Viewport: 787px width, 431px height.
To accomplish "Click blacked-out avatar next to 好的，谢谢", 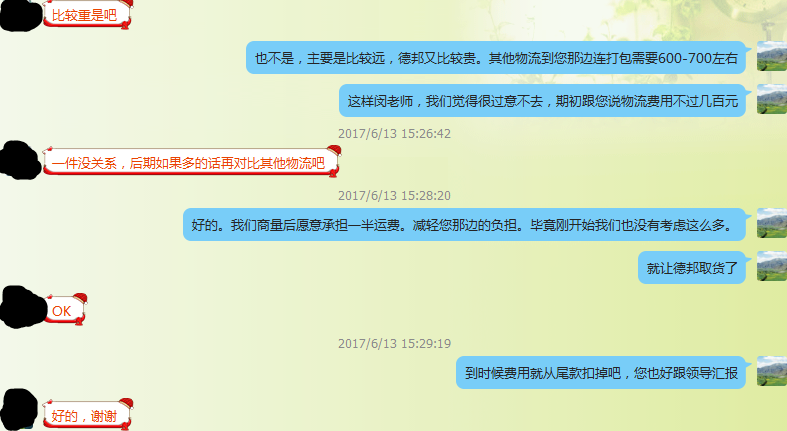I will [19, 410].
